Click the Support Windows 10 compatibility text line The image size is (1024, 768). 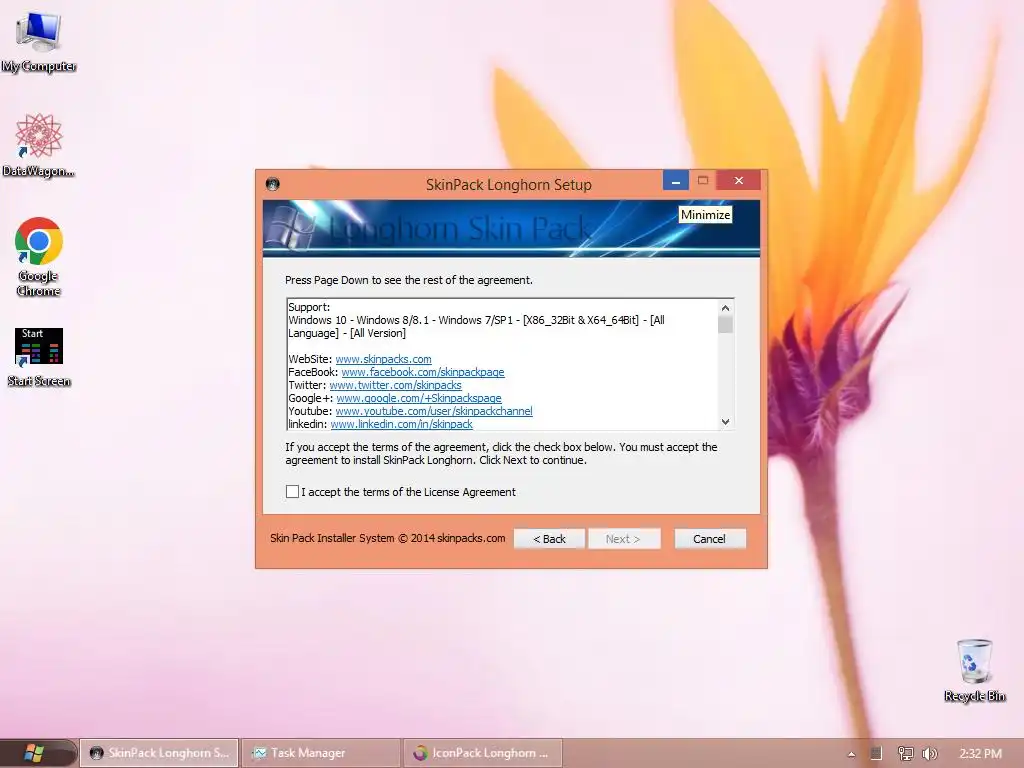click(476, 327)
